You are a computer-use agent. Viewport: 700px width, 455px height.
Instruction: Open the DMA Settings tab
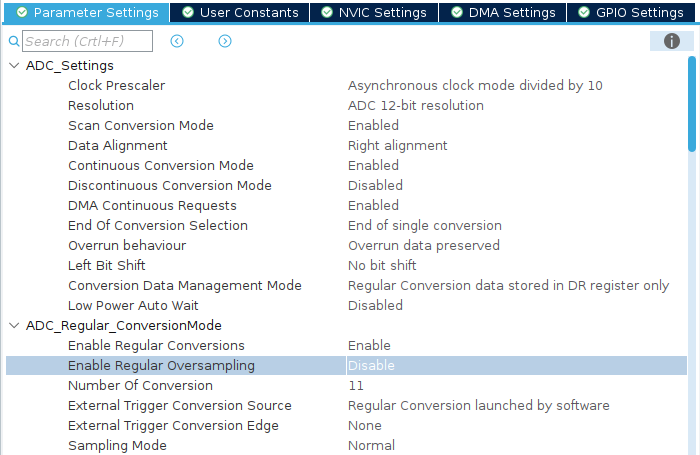point(503,12)
